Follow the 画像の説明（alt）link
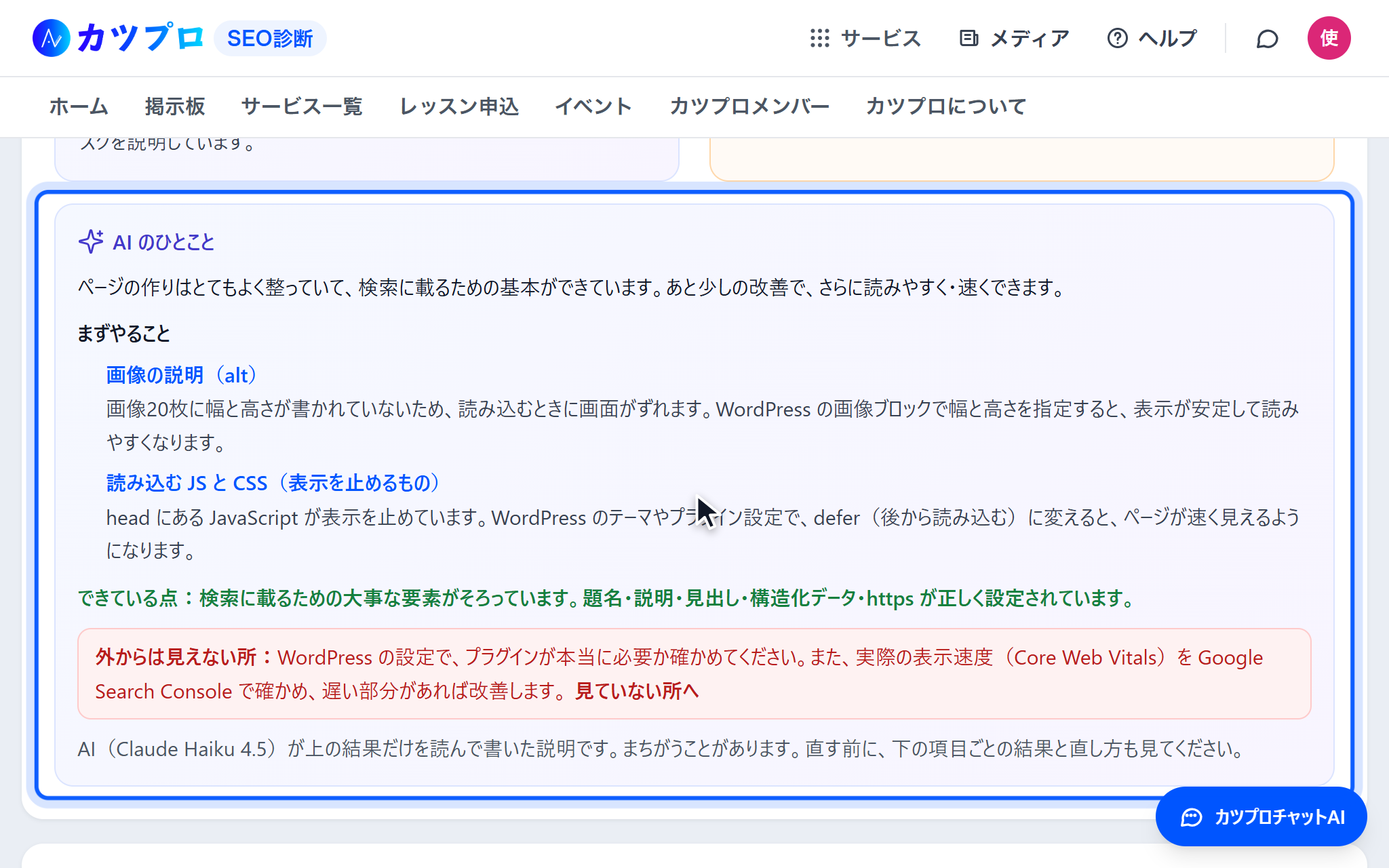The width and height of the screenshot is (1389, 868). [x=182, y=375]
